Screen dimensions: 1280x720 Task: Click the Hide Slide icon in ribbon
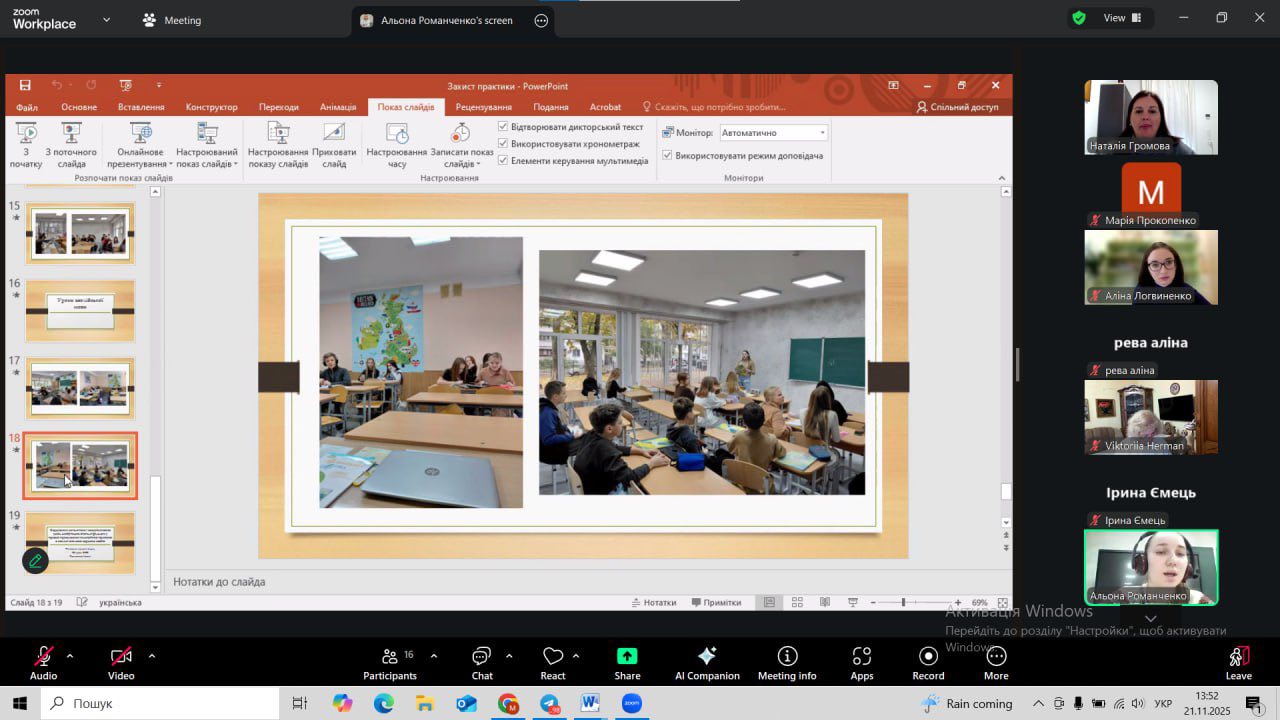334,144
